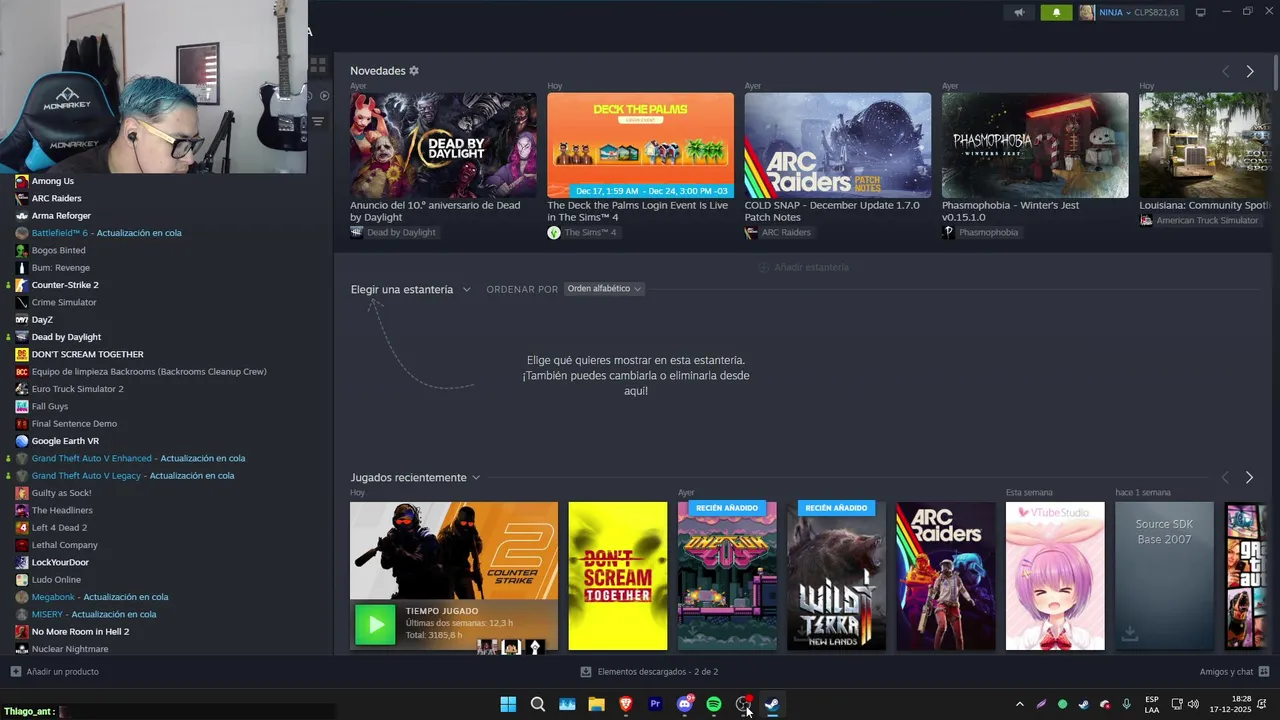
Task: Select DON'T SCREAM TOGETHER recent cover
Action: pyautogui.click(x=618, y=576)
